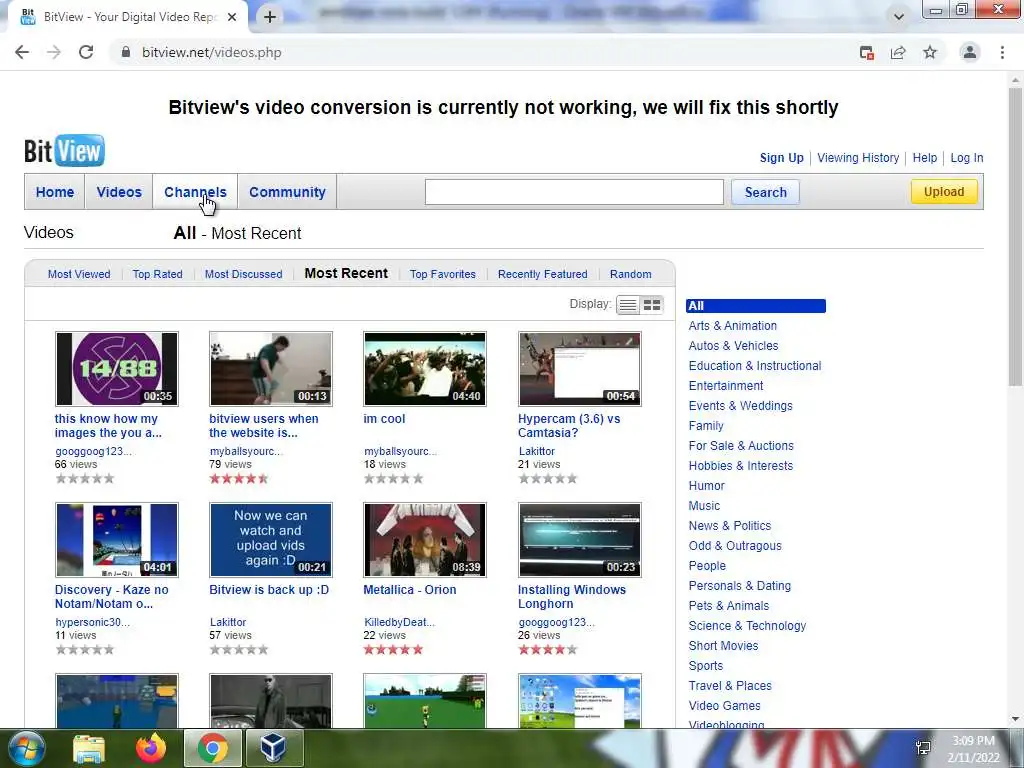The height and width of the screenshot is (768, 1024).
Task: Switch display to list view icon
Action: pos(628,305)
